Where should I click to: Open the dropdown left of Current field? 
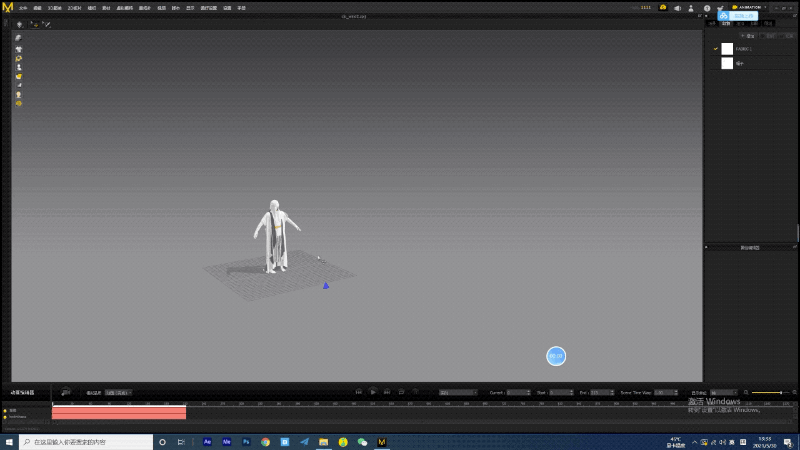458,393
